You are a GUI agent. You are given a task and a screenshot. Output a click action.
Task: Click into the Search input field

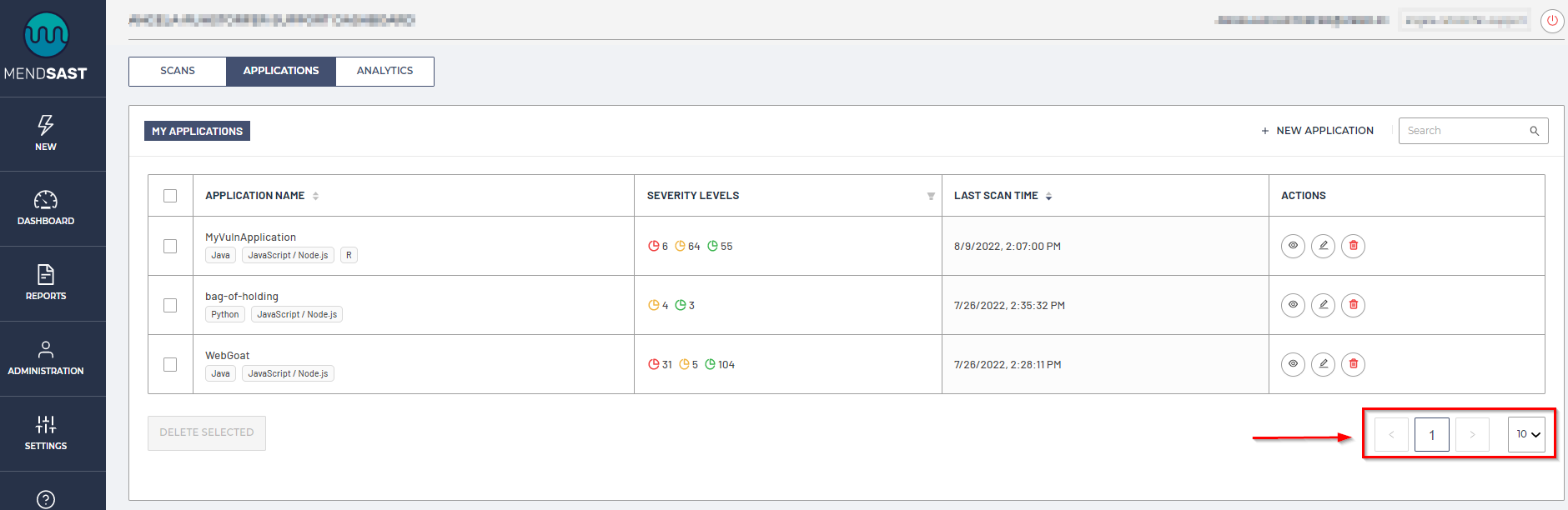pos(1465,131)
